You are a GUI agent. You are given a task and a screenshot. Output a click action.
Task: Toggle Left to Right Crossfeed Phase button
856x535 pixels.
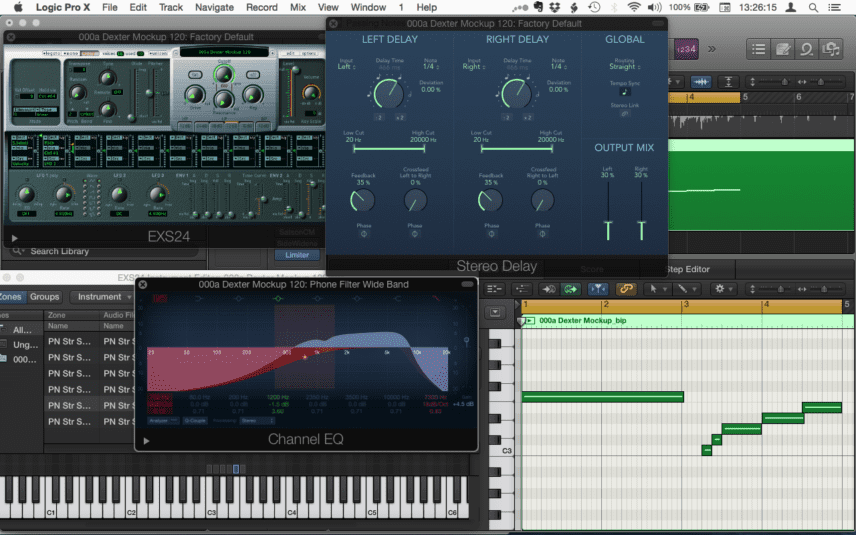coord(415,234)
